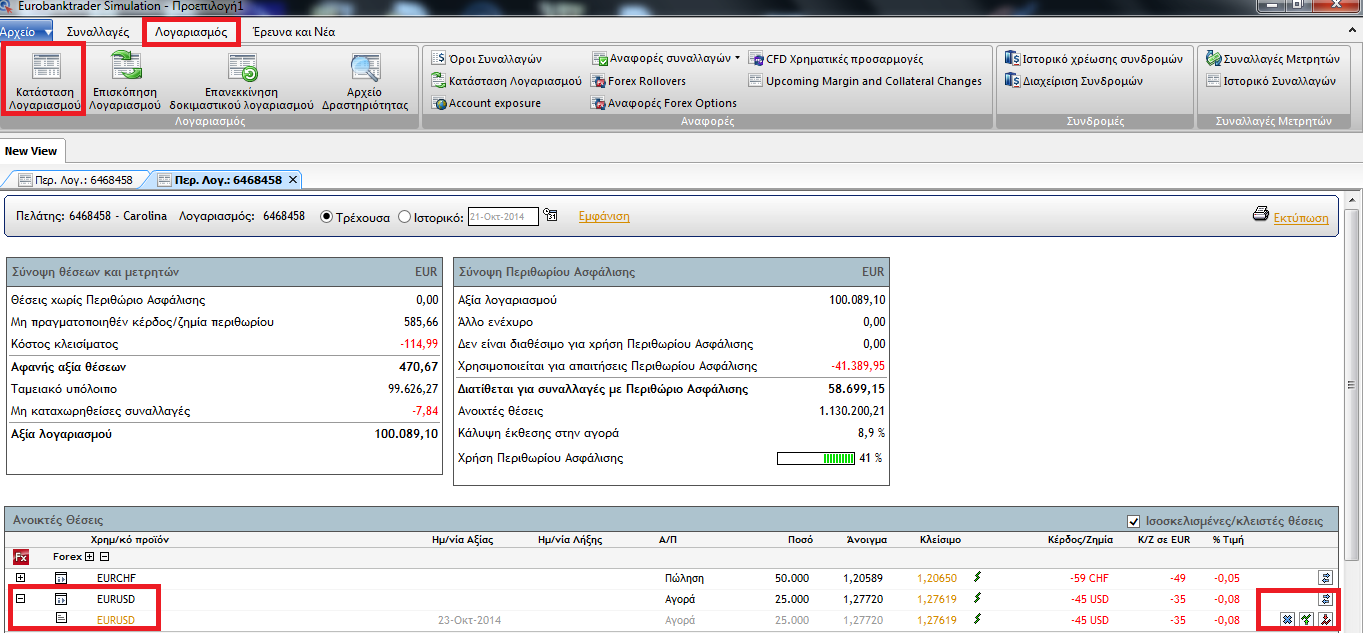Image resolution: width=1363 pixels, height=633 pixels.
Task: Select the Ιστορικό radio button
Action: coord(404,216)
